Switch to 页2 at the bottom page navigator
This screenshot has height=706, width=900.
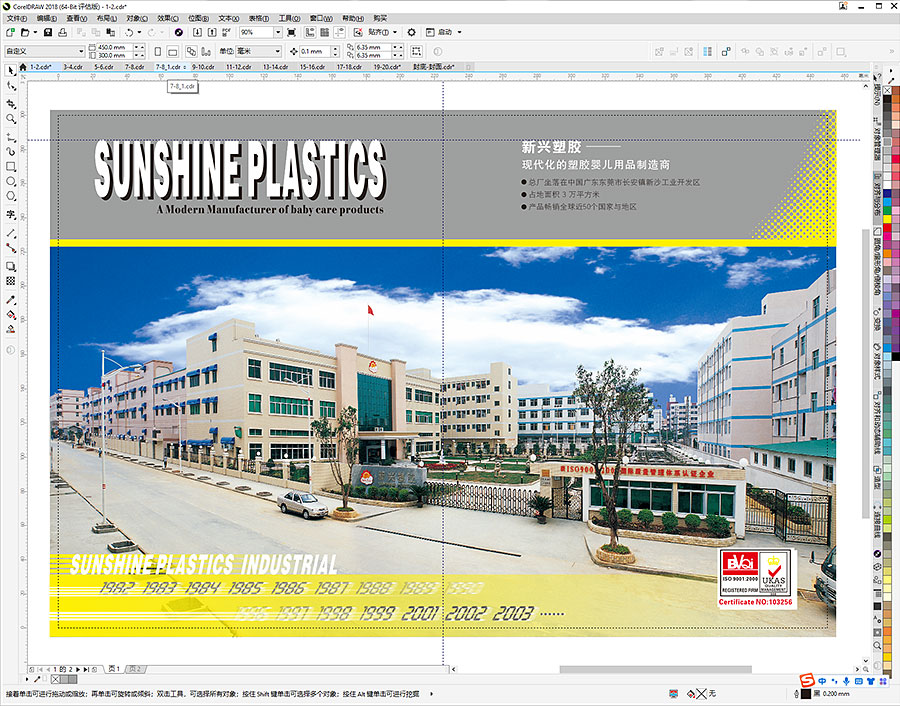(x=136, y=668)
